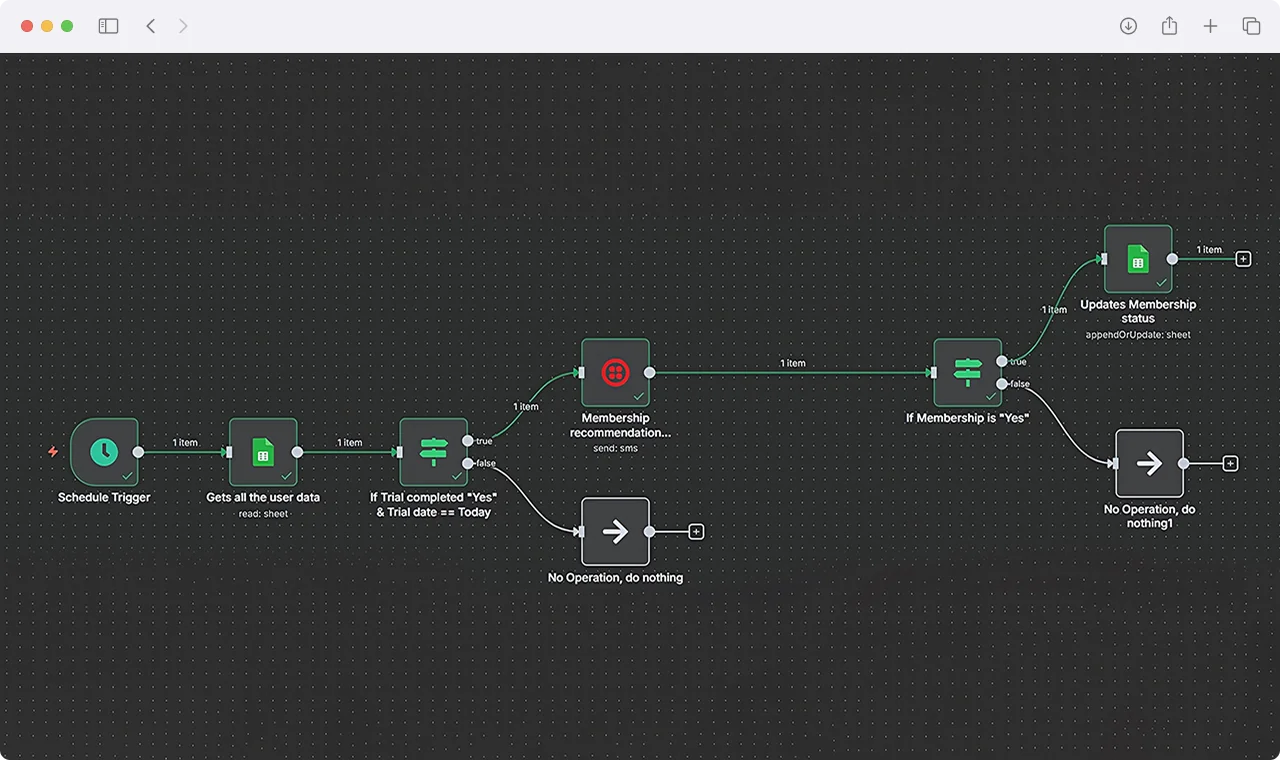
Task: Select the If Trial completed condition node
Action: point(434,452)
